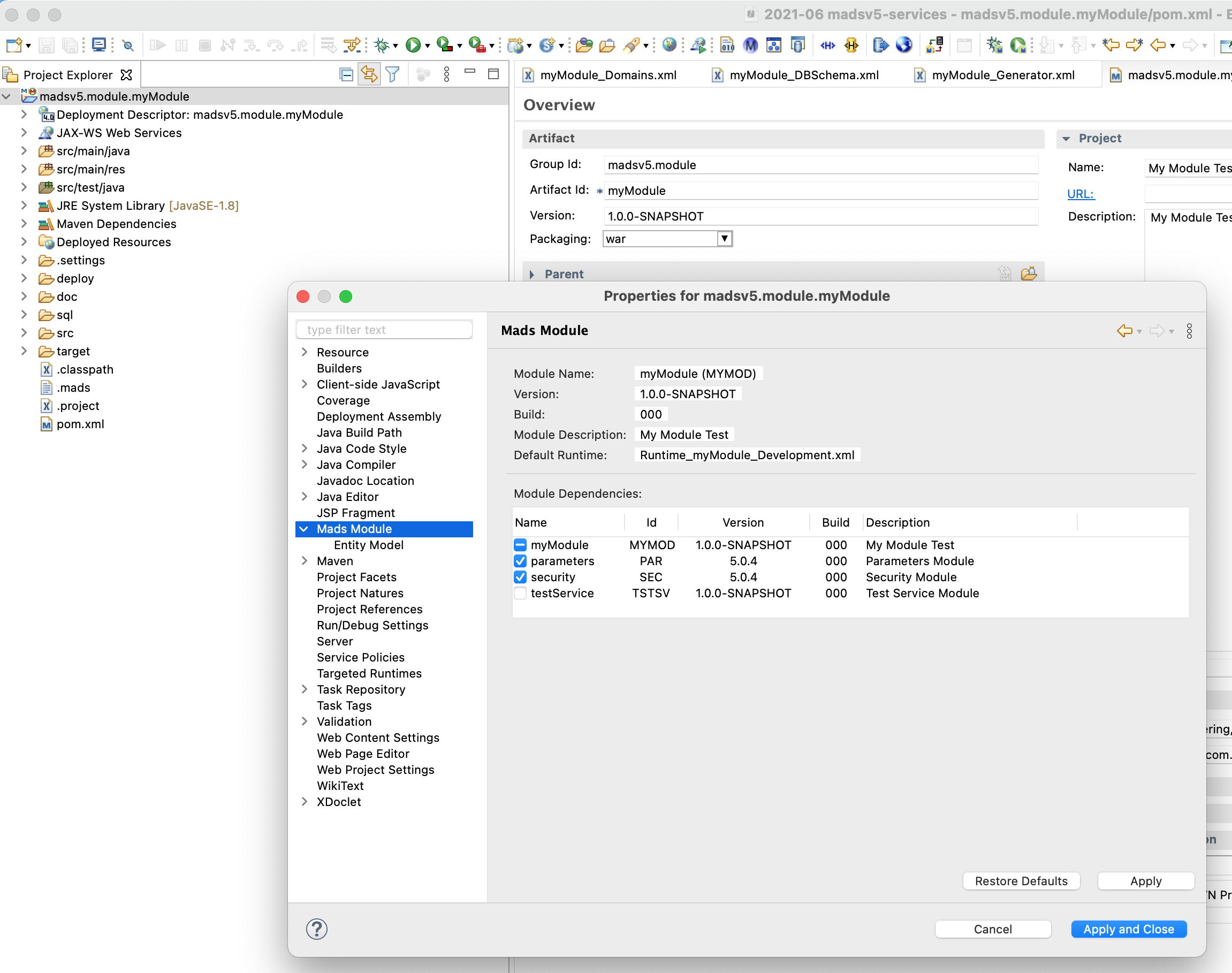Click the green Run toolbar icon
This screenshot has width=1232, height=973.
(414, 45)
